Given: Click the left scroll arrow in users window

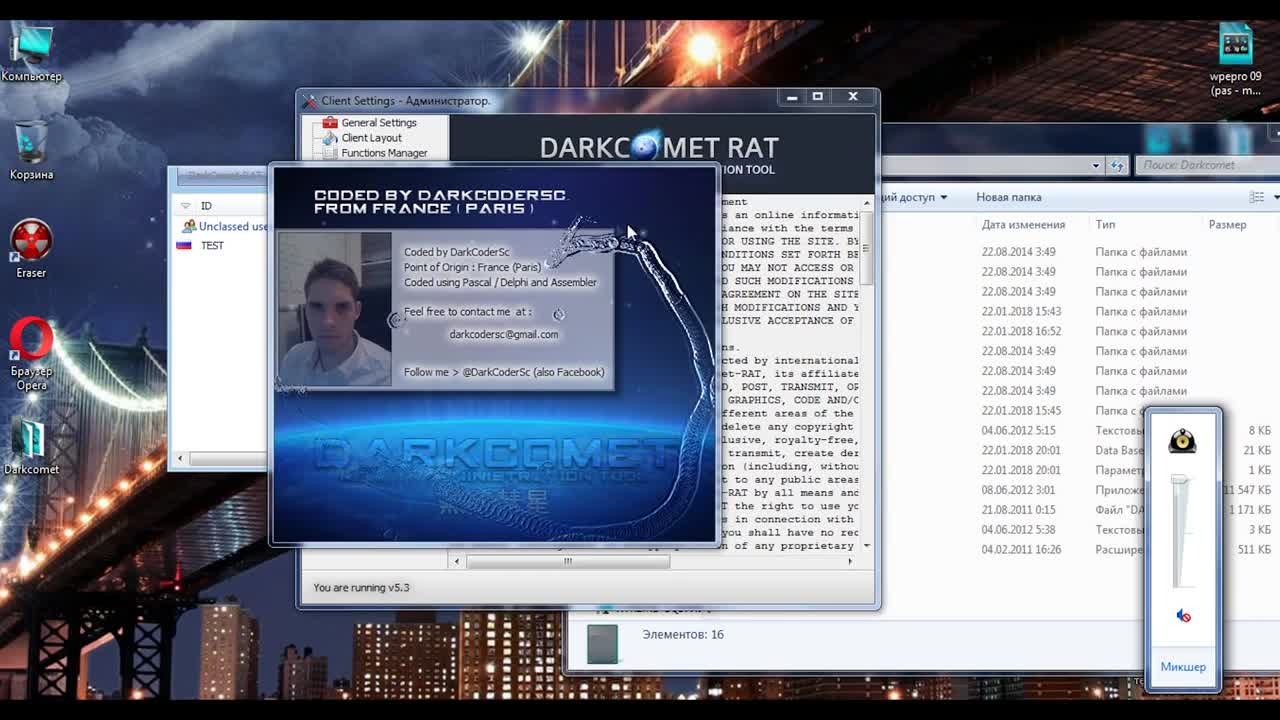Looking at the screenshot, I should pos(181,459).
